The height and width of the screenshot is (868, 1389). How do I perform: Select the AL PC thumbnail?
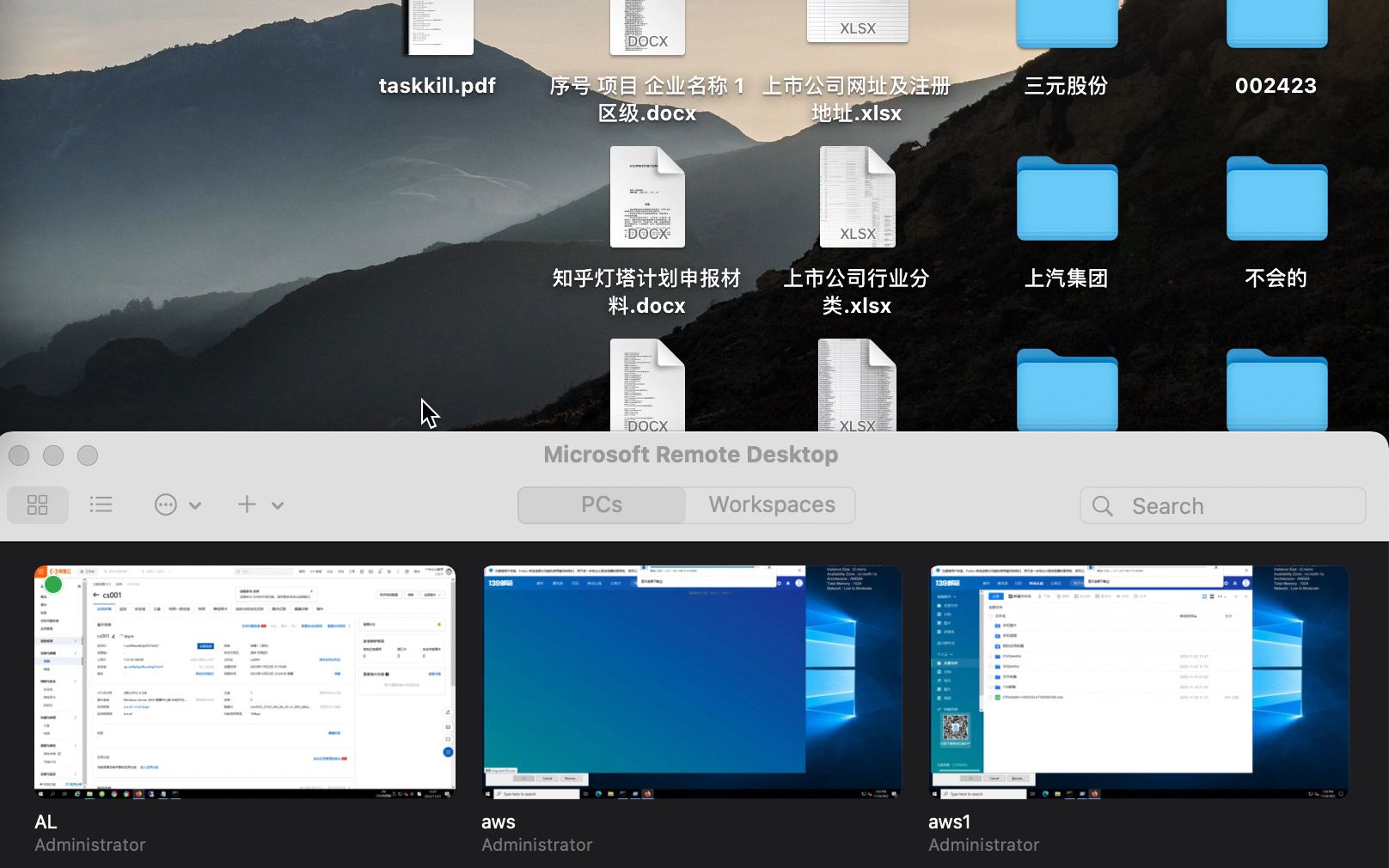pos(245,682)
